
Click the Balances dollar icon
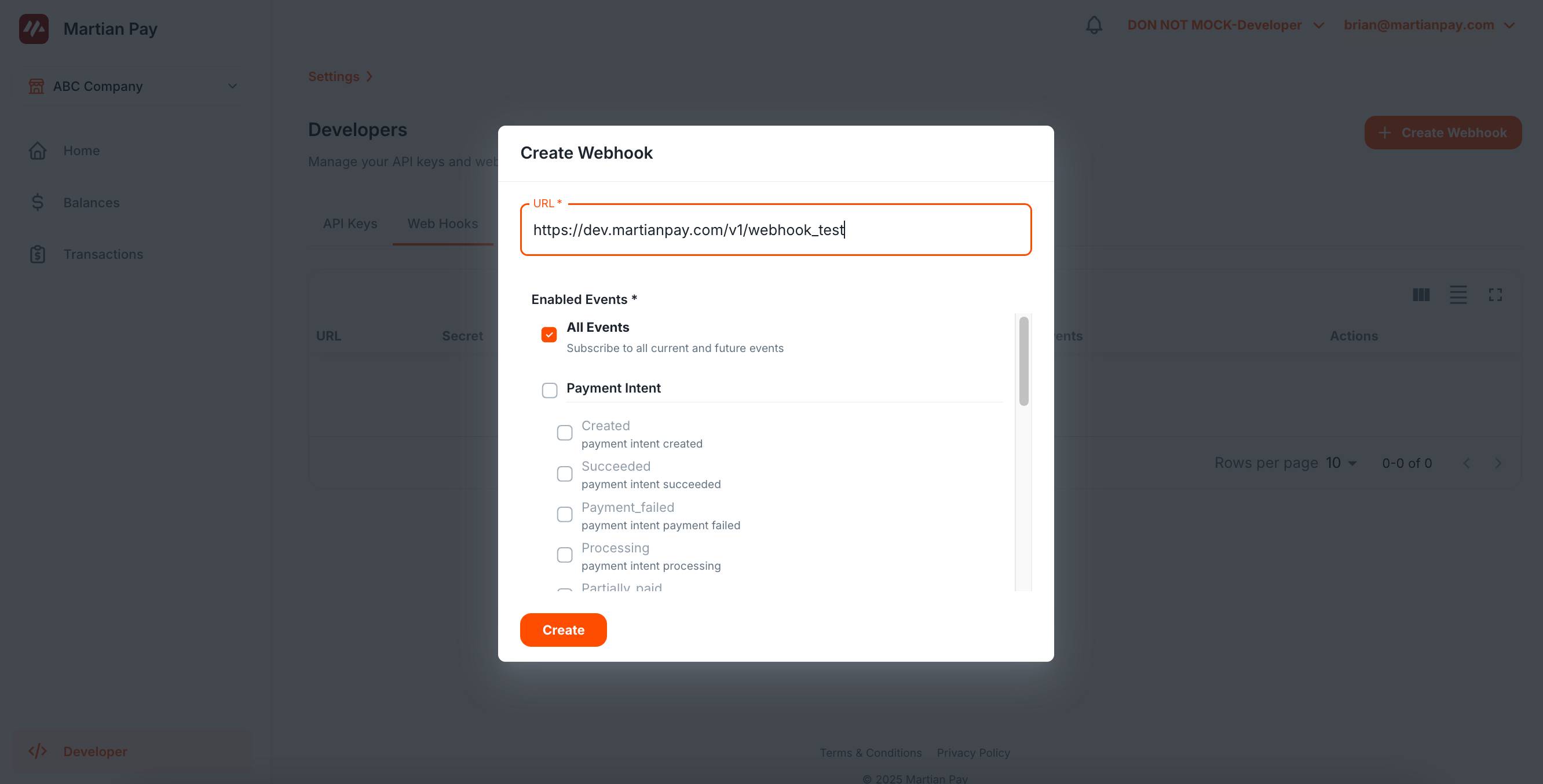(x=38, y=203)
